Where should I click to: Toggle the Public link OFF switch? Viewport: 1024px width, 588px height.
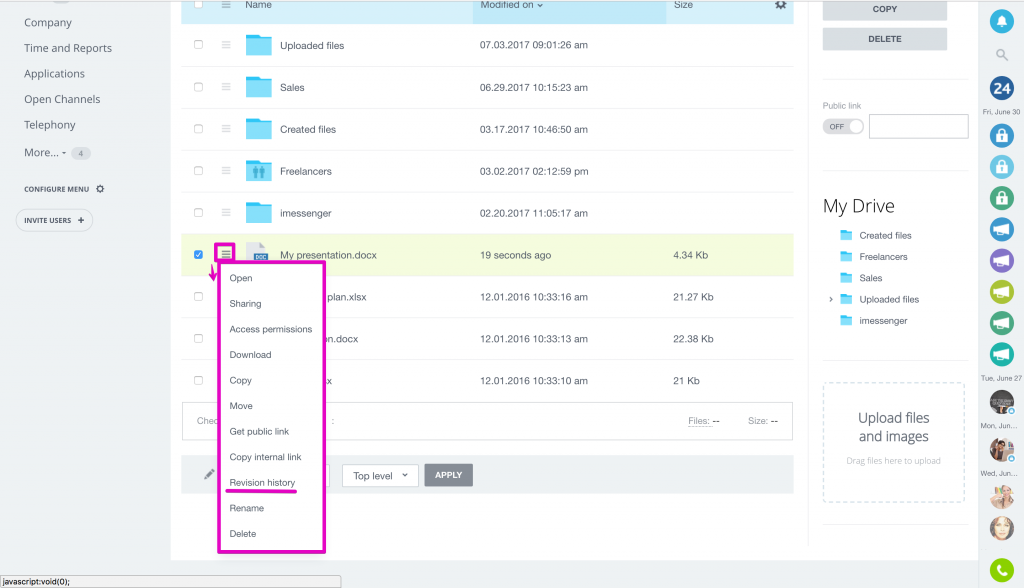tap(843, 126)
